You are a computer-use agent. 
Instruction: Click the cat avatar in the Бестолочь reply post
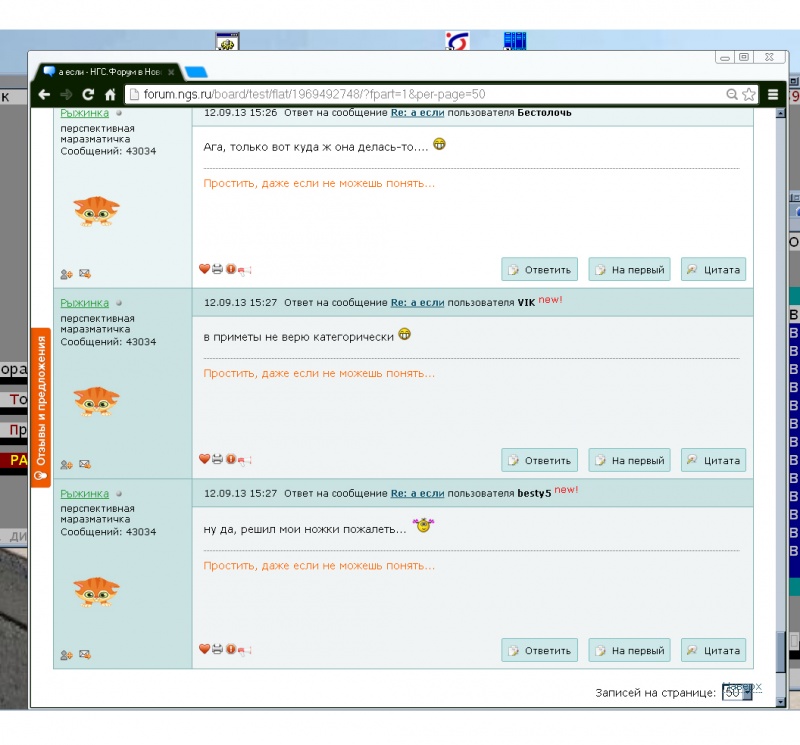pyautogui.click(x=96, y=211)
